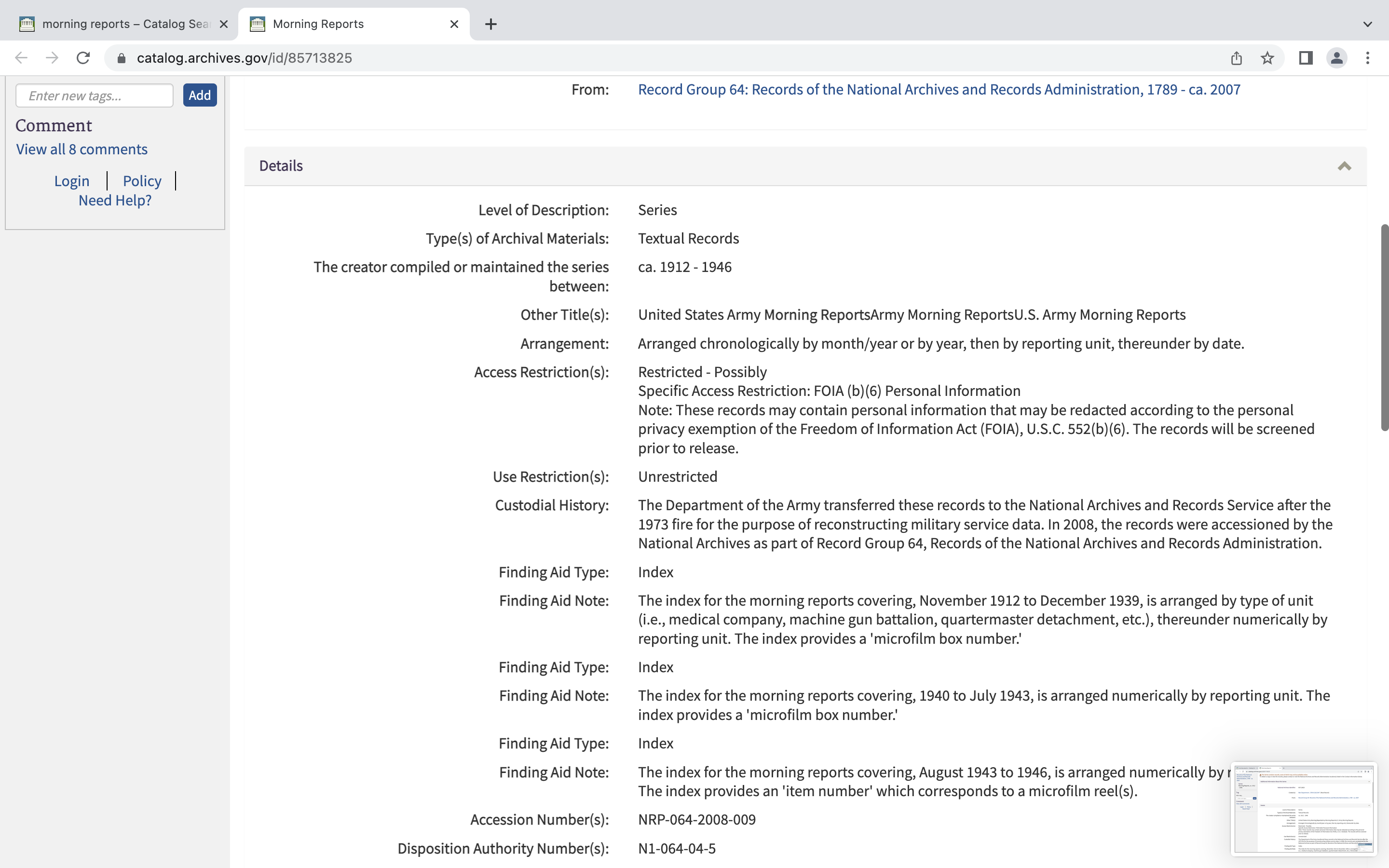Click View all 8 comments
The height and width of the screenshot is (868, 1389).
[x=82, y=149]
